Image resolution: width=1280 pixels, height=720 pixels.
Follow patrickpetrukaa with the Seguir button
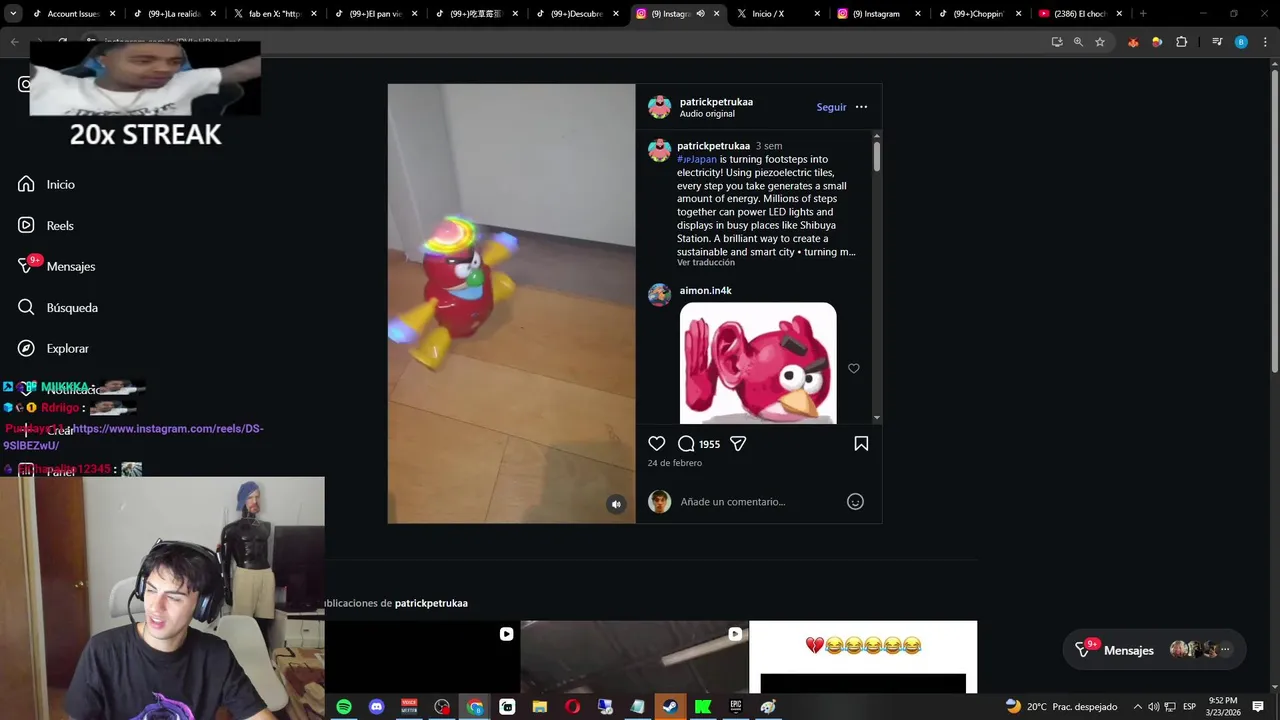coord(831,107)
